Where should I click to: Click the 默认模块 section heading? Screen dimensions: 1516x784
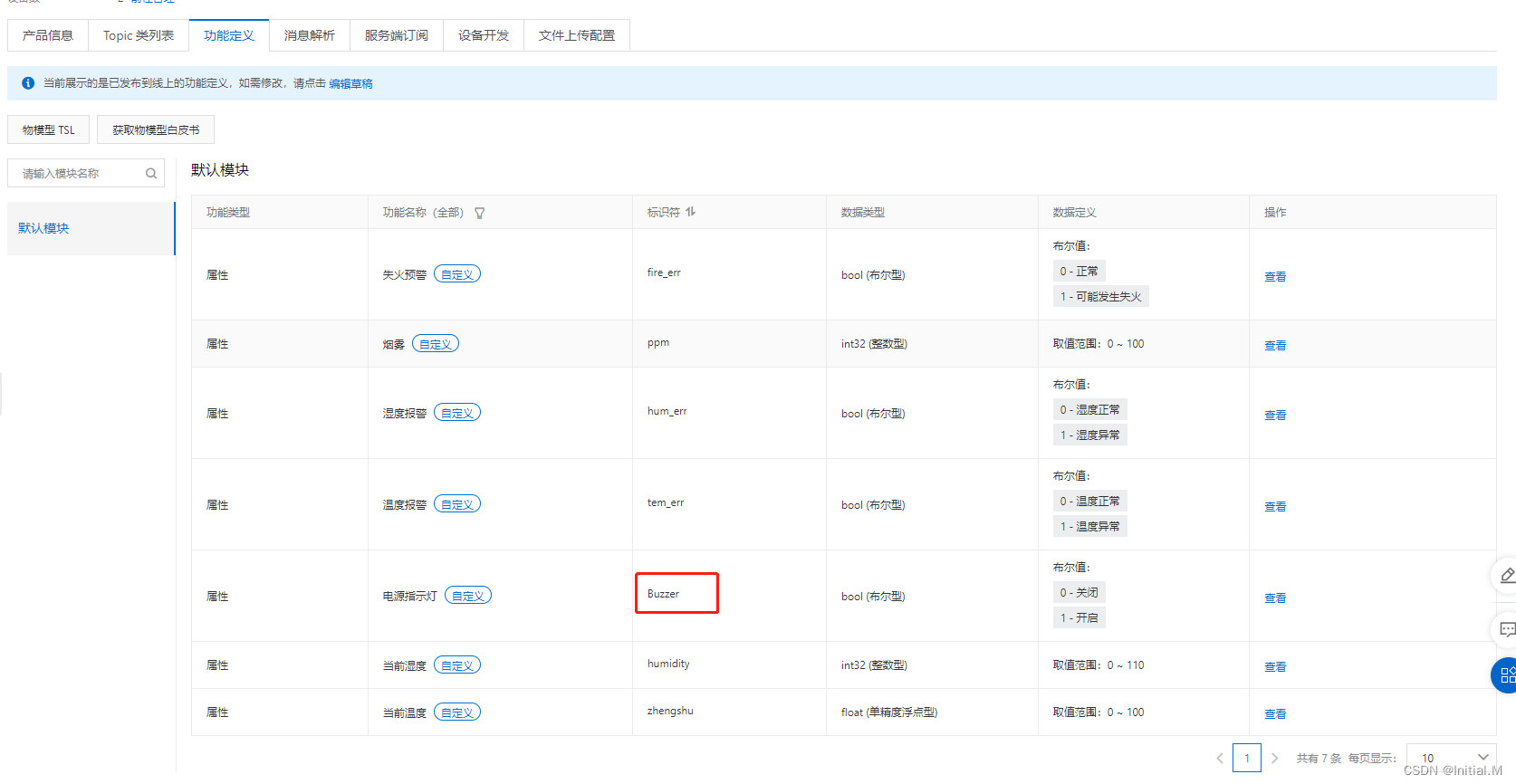point(220,170)
